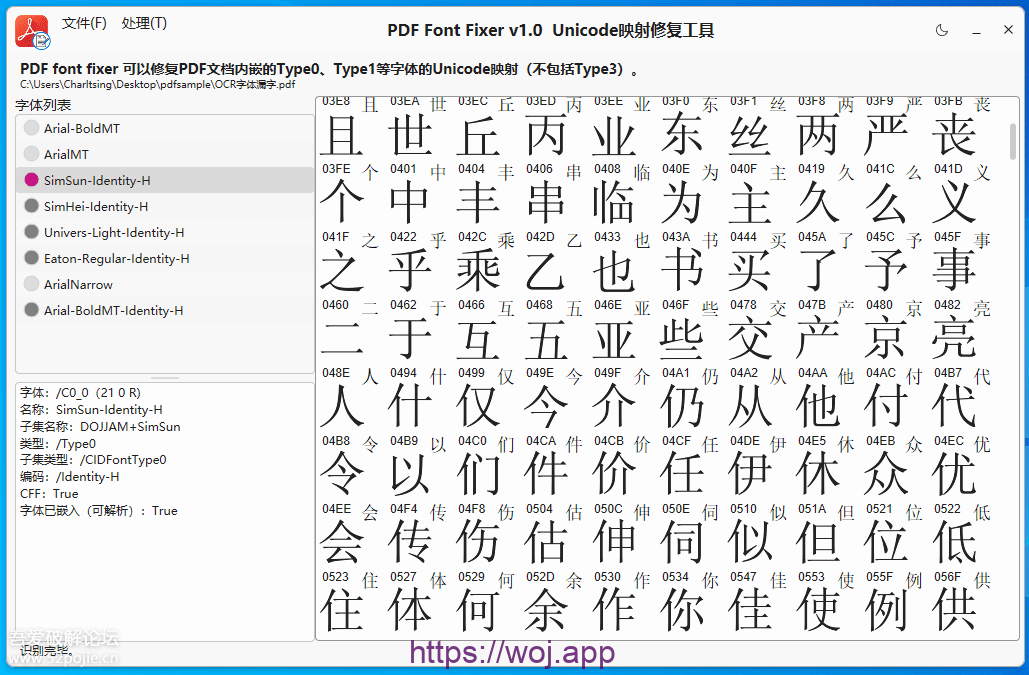This screenshot has width=1029, height=675.
Task: Click the magenta circle beside SimSun-Identity-H
Action: pos(31,180)
